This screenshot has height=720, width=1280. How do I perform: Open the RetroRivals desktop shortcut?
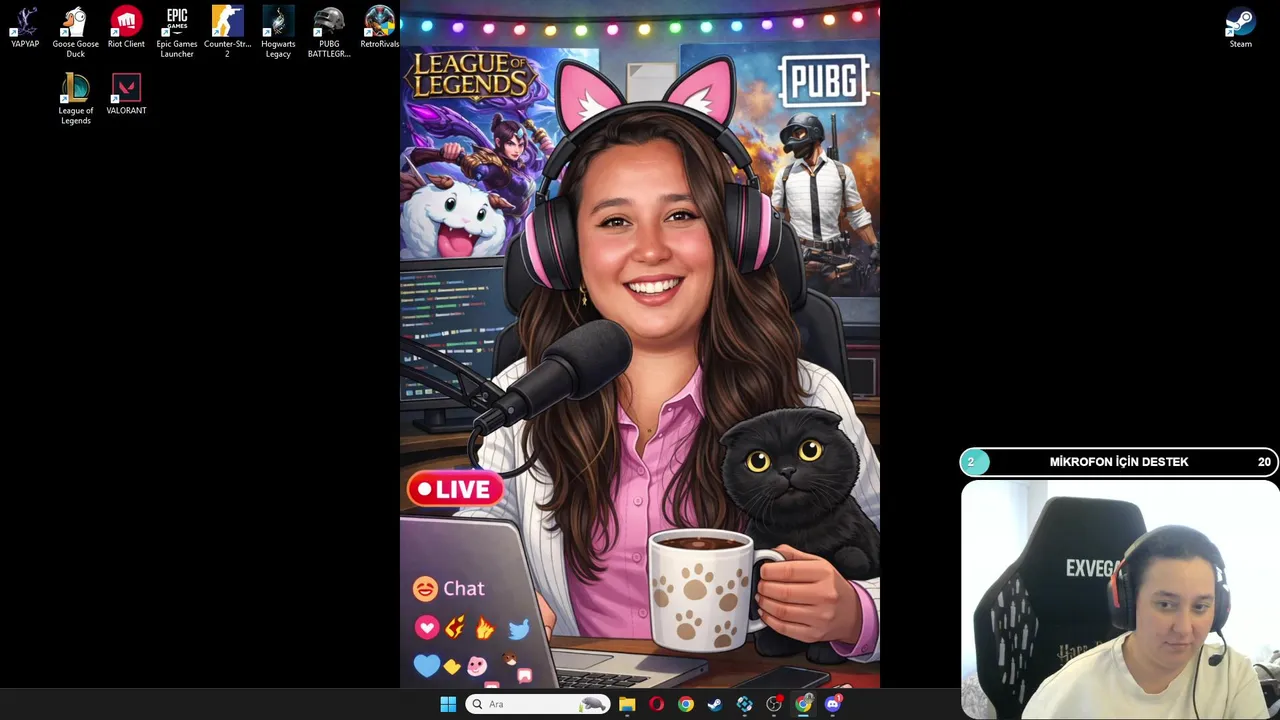(x=379, y=28)
